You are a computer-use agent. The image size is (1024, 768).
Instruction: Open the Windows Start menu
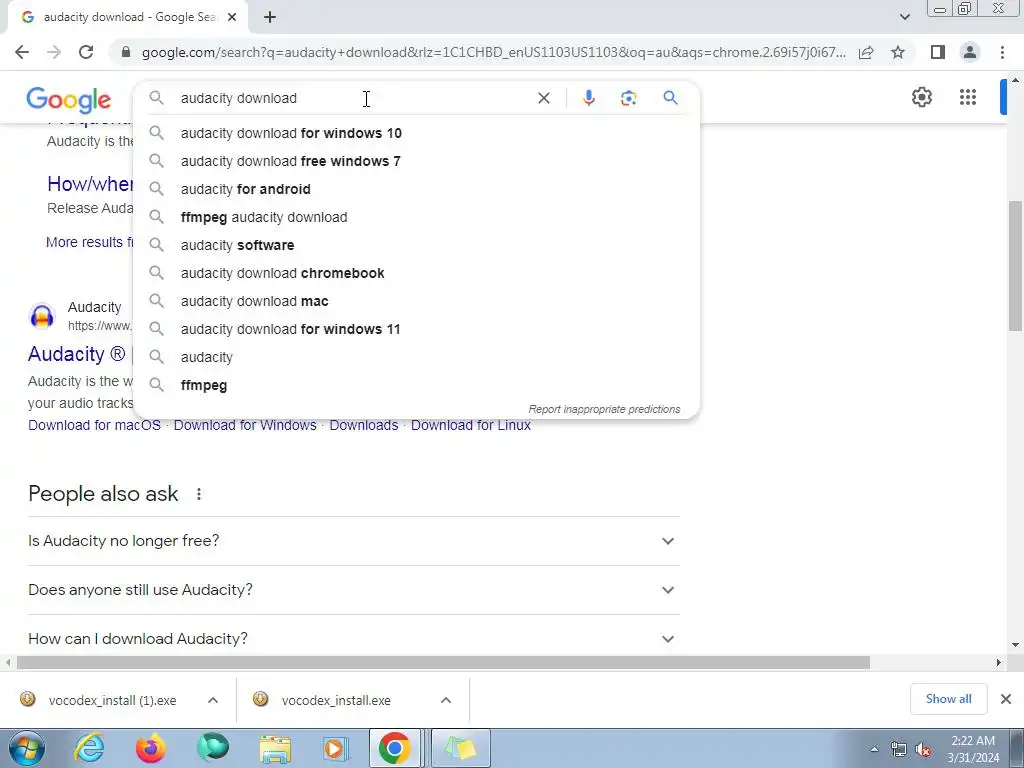point(26,748)
